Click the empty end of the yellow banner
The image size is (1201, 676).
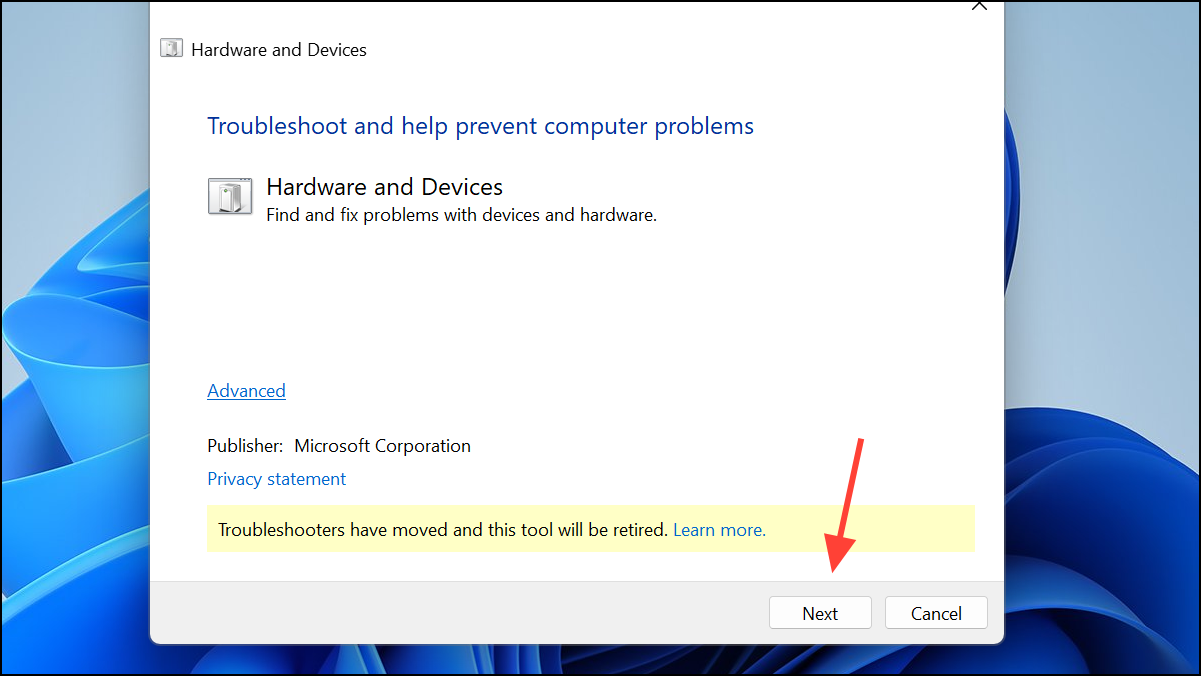870,529
